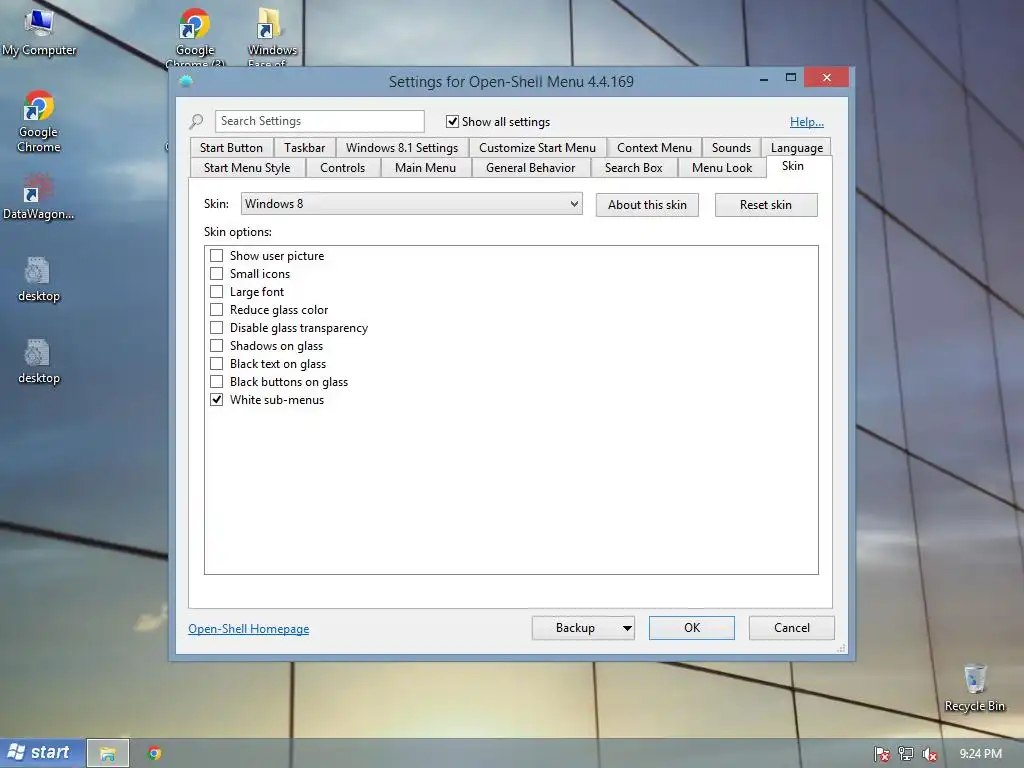Select the Skin tab
This screenshot has height=768, width=1024.
pos(793,166)
